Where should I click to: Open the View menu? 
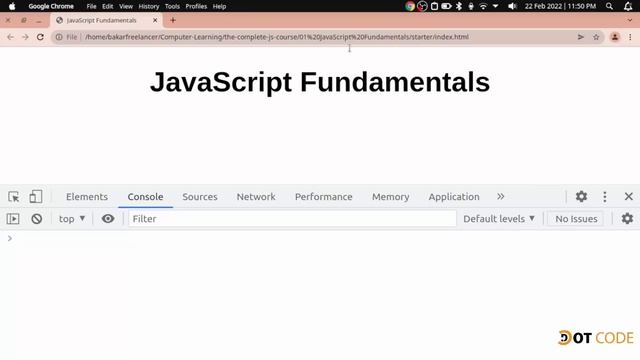[x=126, y=6]
